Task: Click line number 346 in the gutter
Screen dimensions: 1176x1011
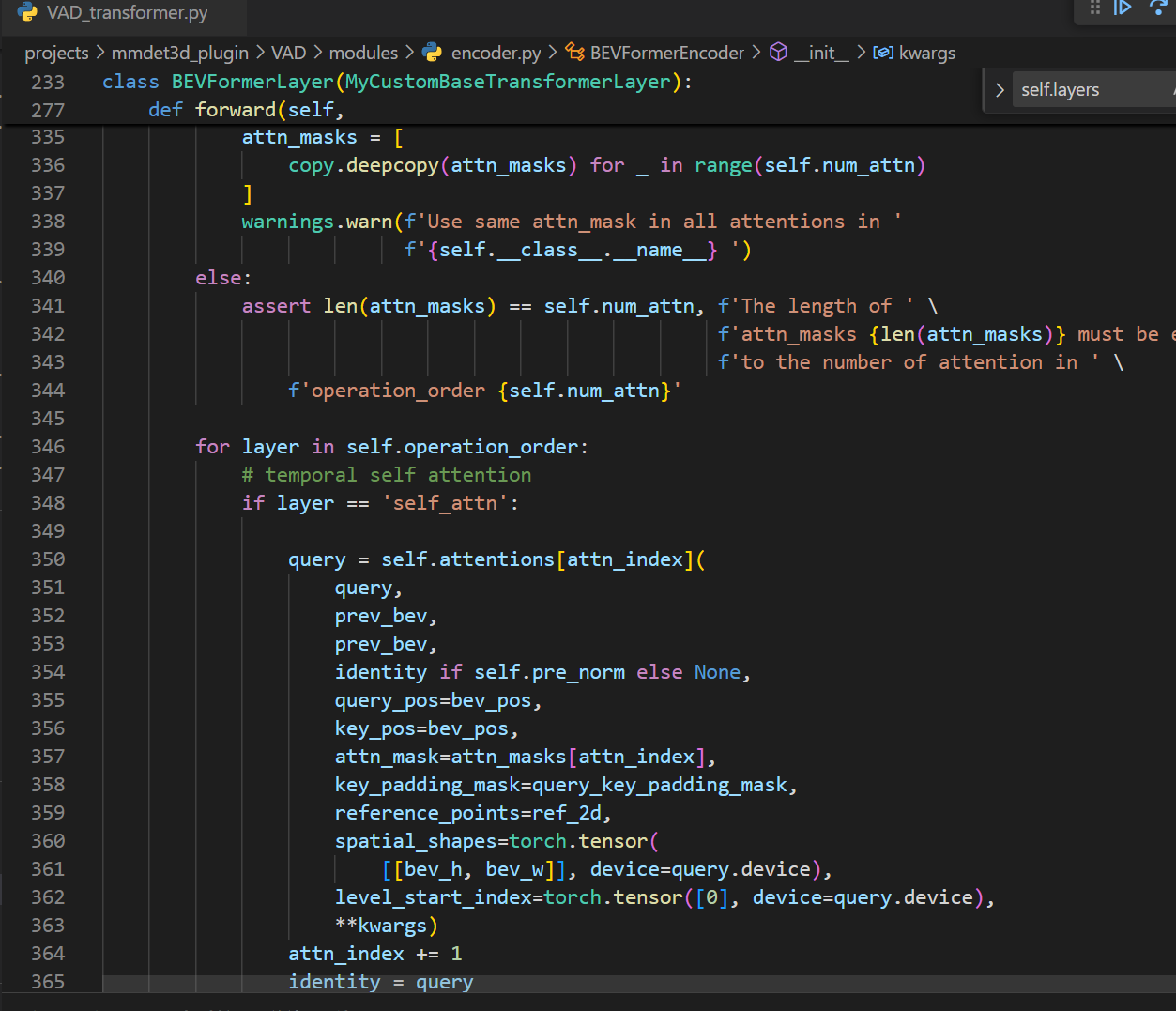Action: [x=48, y=447]
